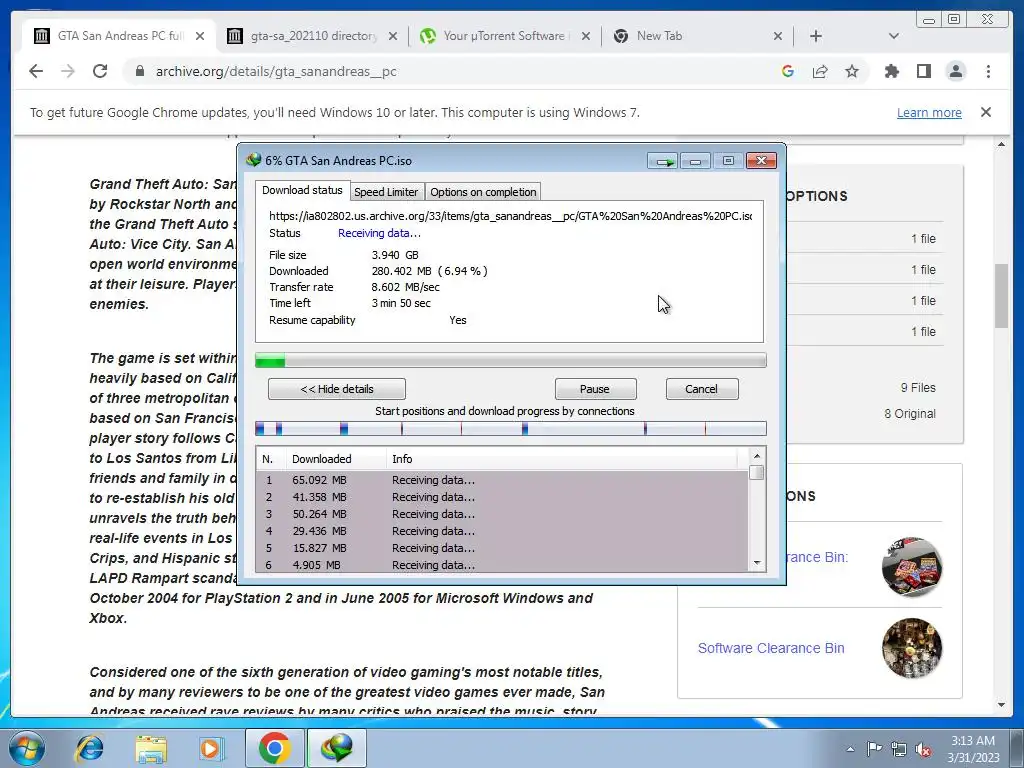This screenshot has height=768, width=1024.
Task: Click the Downloaded column header
Action: [336, 459]
